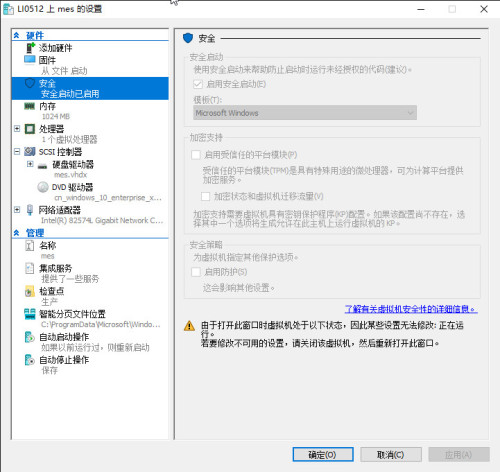The height and width of the screenshot is (472, 500).
Task: Click '生产' checkpoint type subtext
Action: point(49,302)
